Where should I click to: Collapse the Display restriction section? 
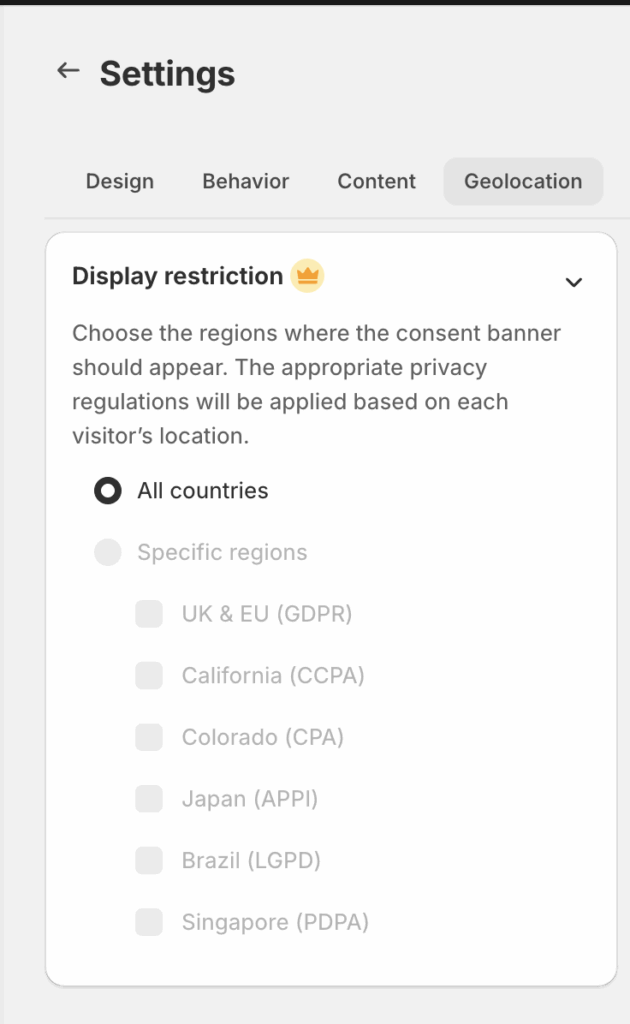(574, 282)
